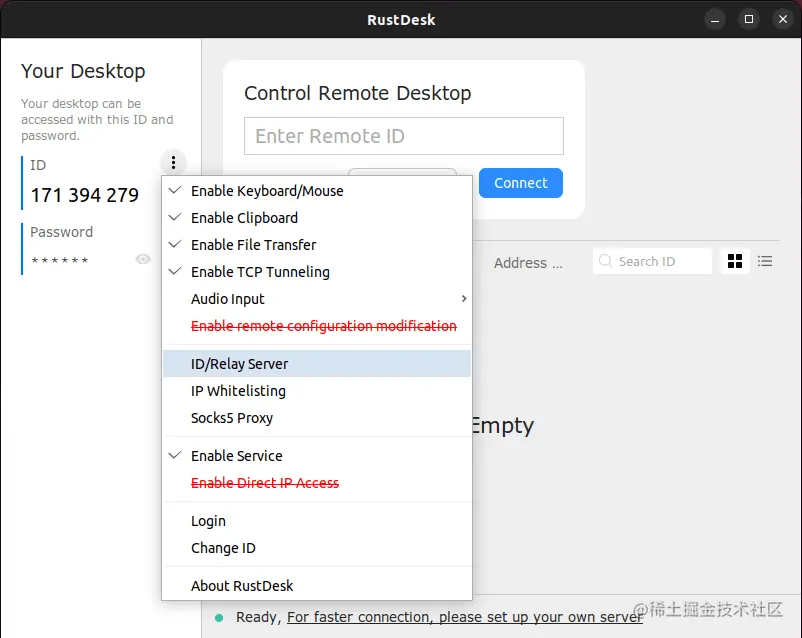Open Socks5 Proxy menu entry
This screenshot has height=638, width=802.
coord(317,418)
